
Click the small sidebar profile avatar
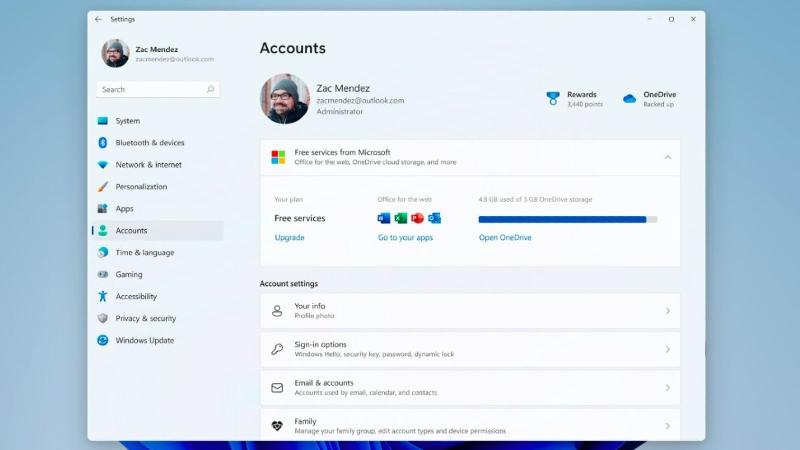tap(115, 53)
